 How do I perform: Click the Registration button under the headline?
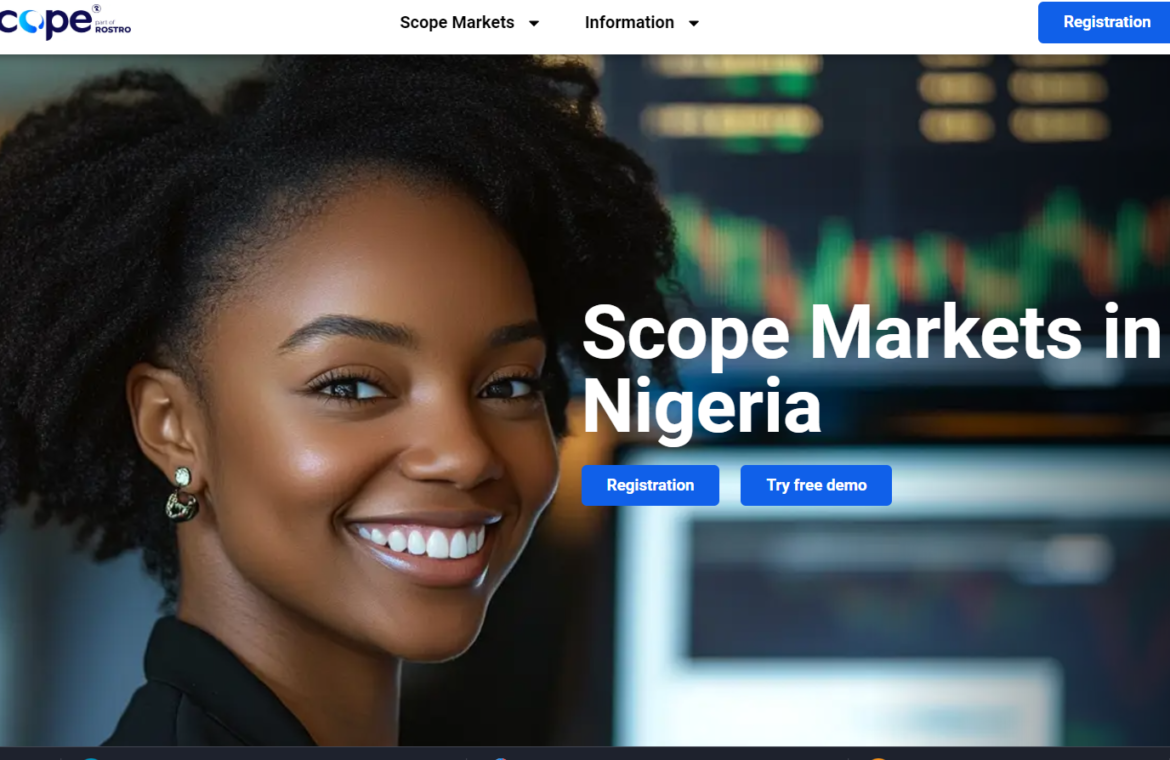click(650, 485)
